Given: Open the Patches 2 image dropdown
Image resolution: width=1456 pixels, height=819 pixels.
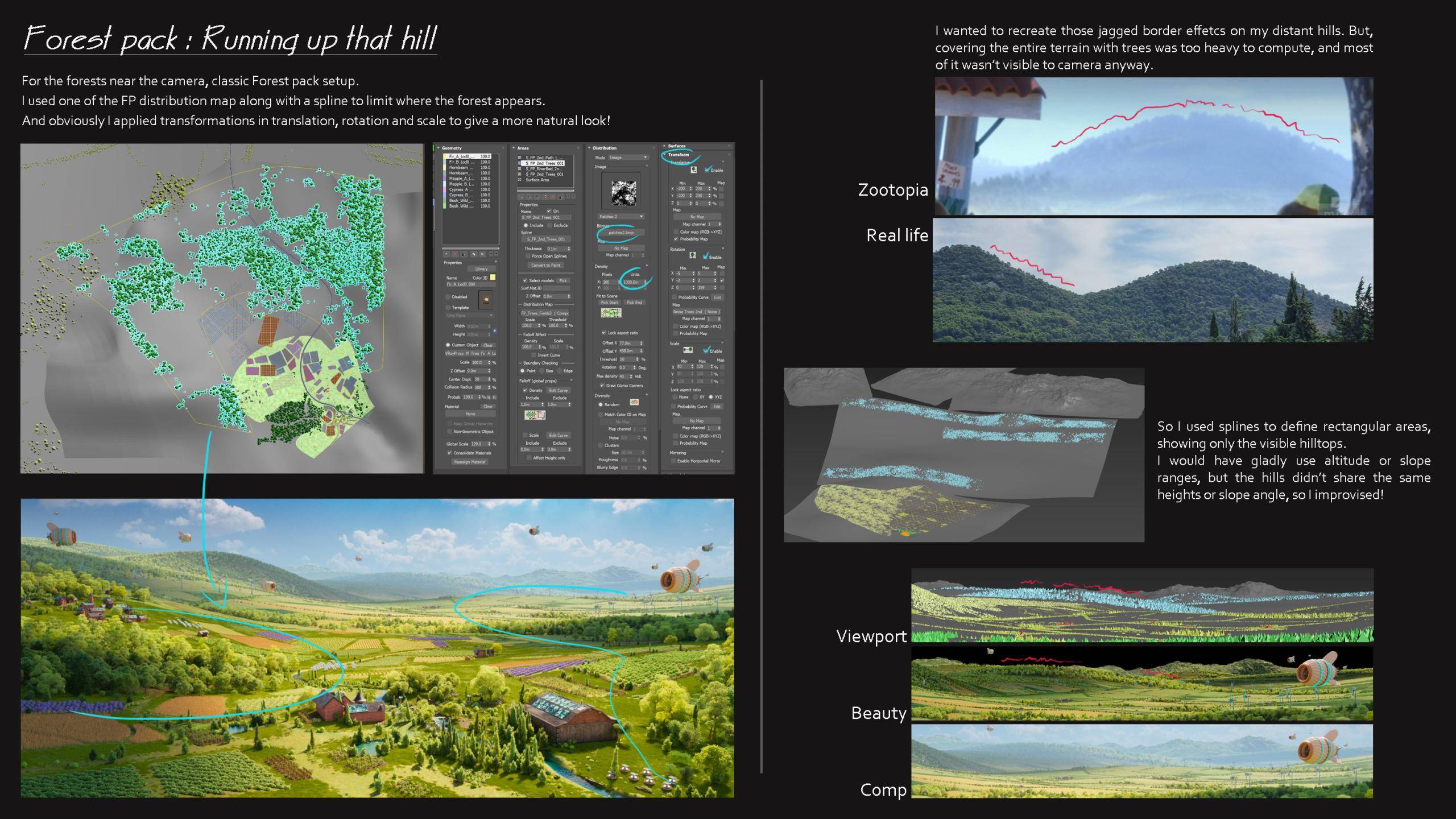Looking at the screenshot, I should click(x=621, y=217).
